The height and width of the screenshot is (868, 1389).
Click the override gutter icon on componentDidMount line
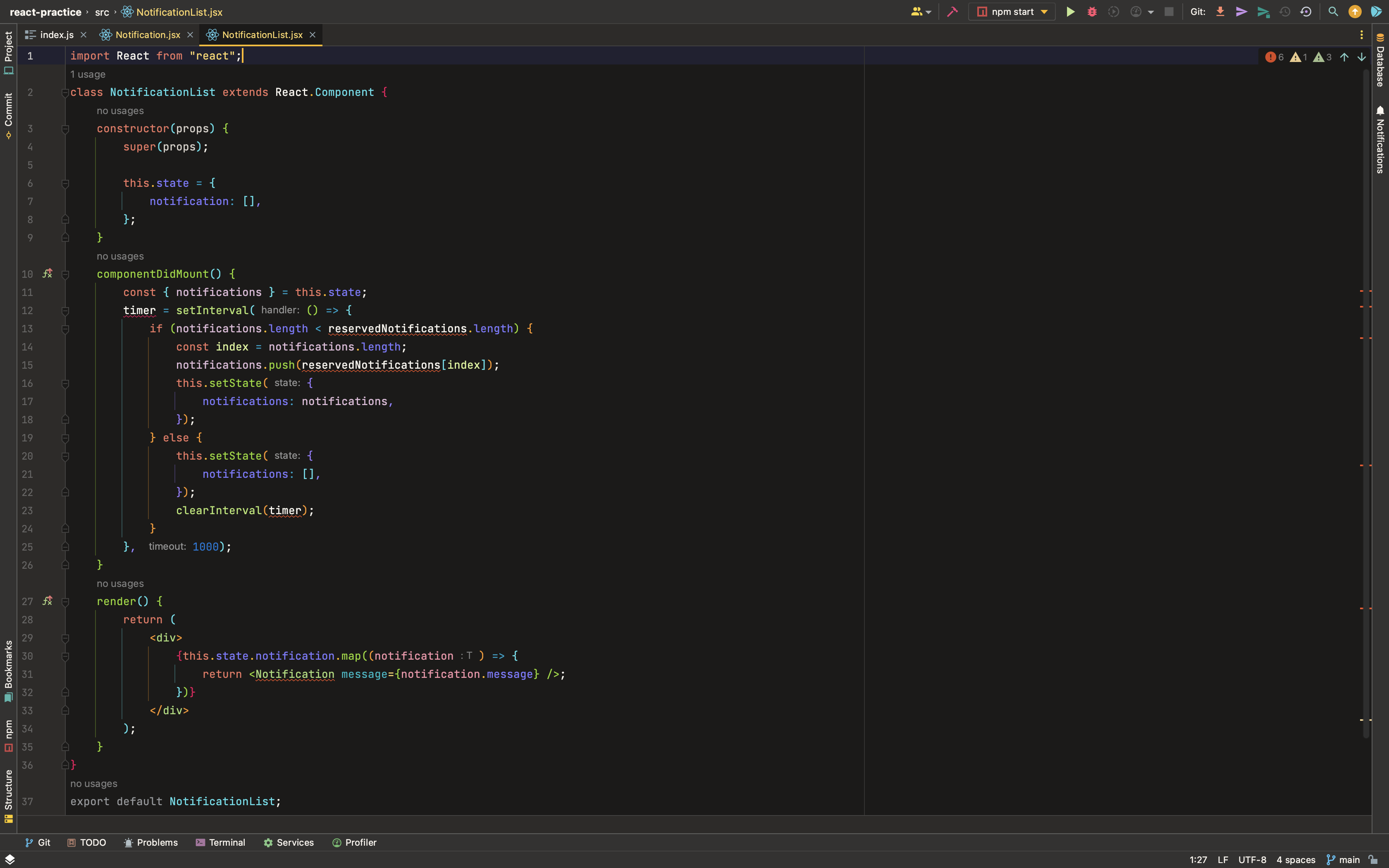tap(48, 274)
